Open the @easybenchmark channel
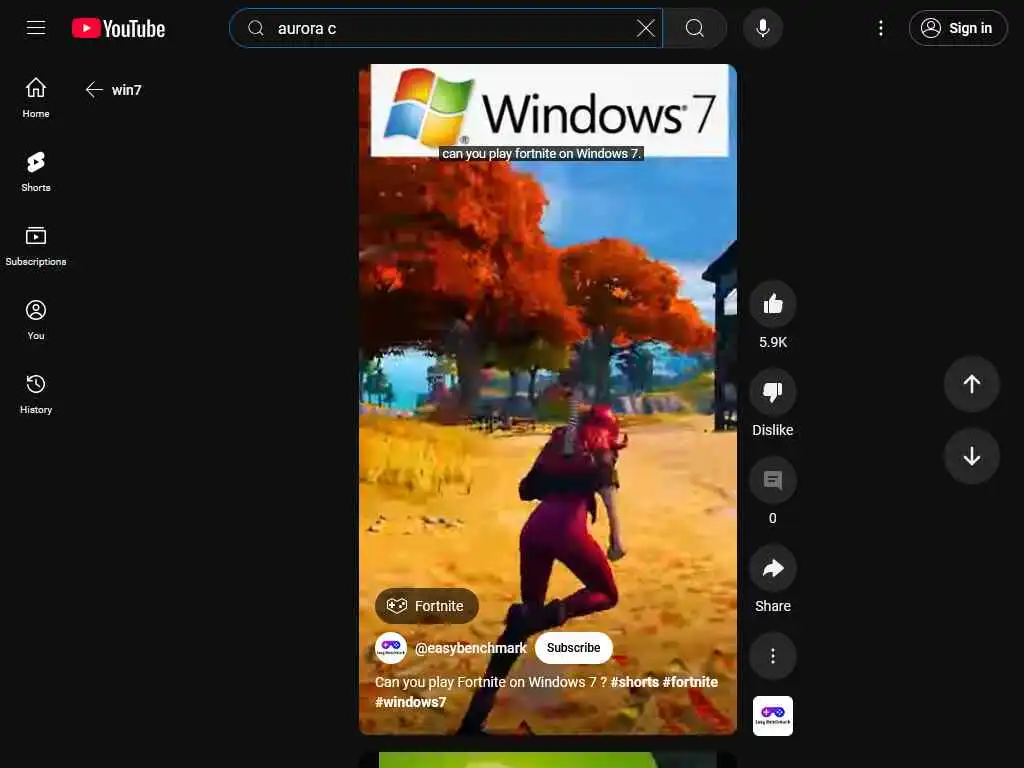Image resolution: width=1024 pixels, height=768 pixels. pyautogui.click(x=470, y=648)
